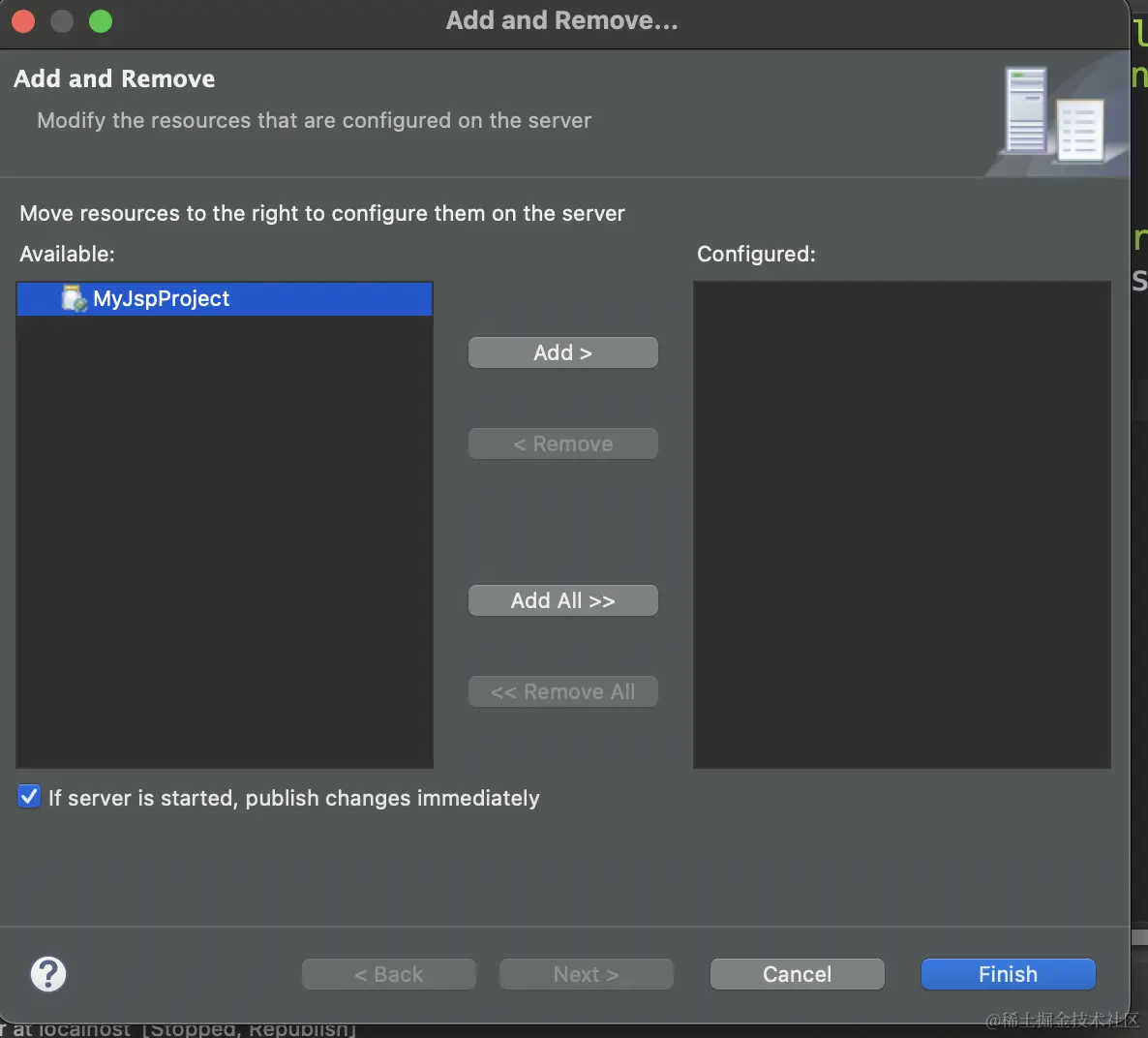Click Finish to apply server resources
This screenshot has width=1148, height=1038.
click(x=1008, y=973)
